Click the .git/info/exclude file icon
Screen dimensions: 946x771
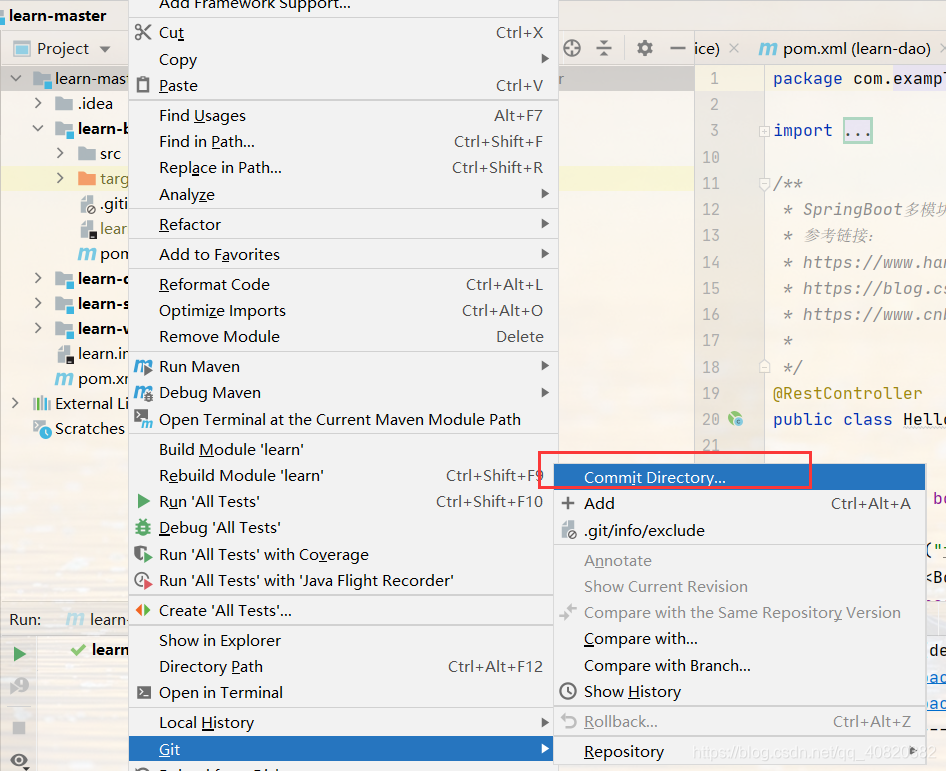568,530
